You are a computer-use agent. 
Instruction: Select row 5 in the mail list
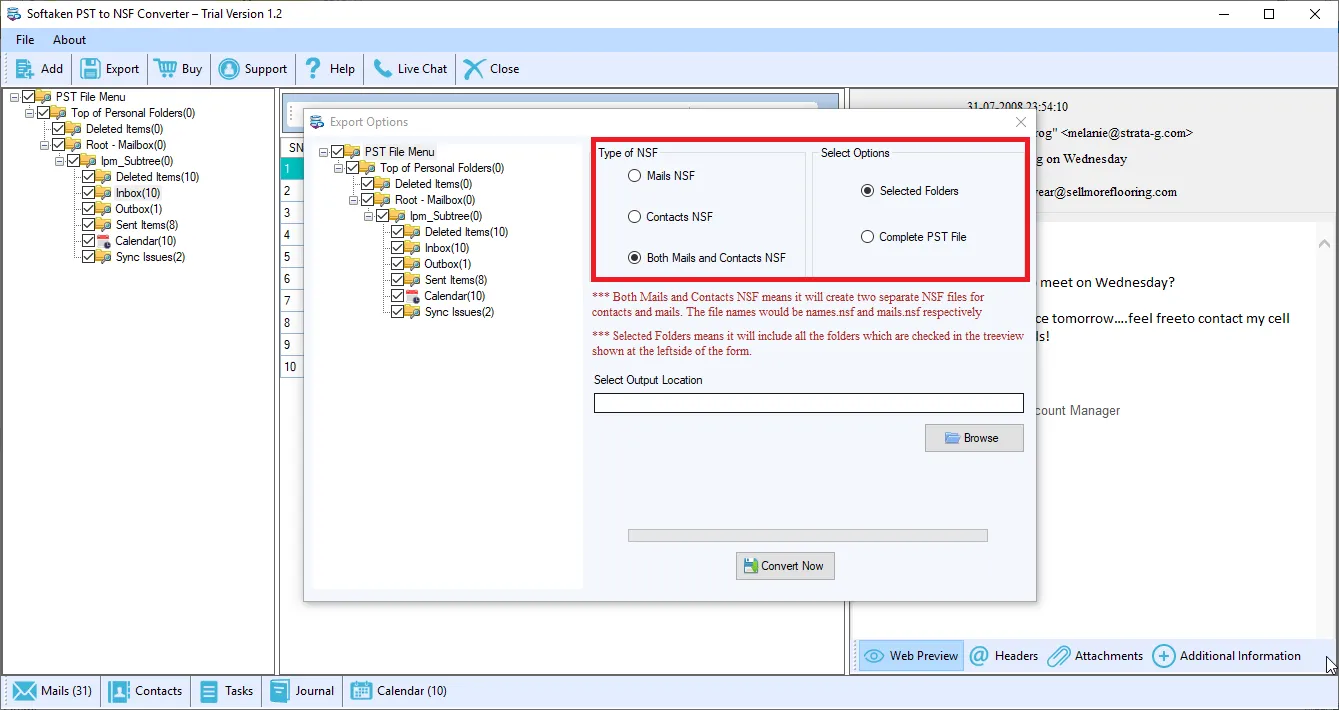[x=290, y=257]
